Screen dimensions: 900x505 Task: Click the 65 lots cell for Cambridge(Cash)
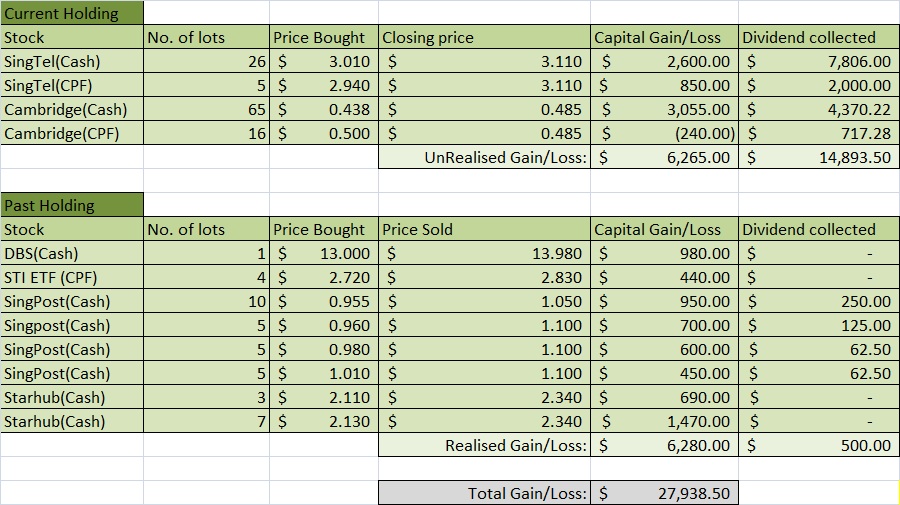(207, 110)
